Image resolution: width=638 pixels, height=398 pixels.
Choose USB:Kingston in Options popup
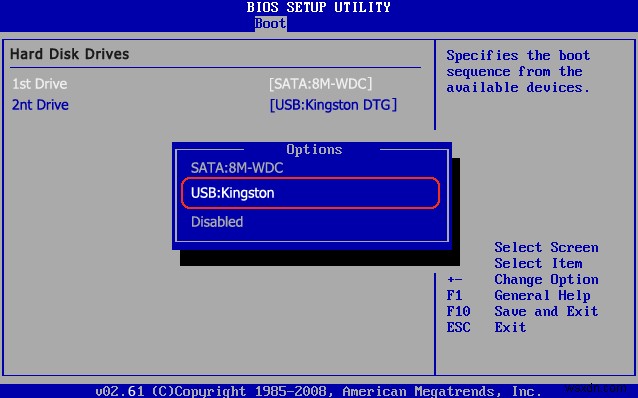(310, 193)
